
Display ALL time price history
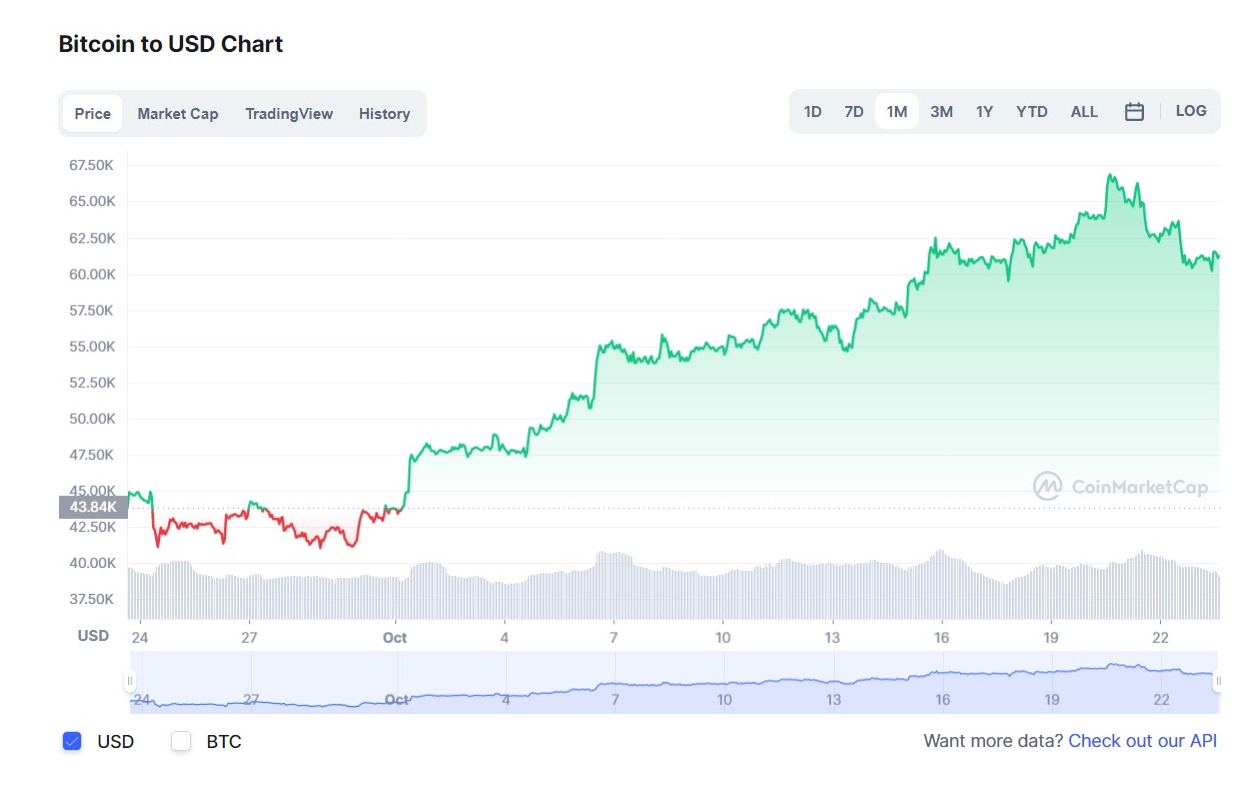pos(1084,112)
